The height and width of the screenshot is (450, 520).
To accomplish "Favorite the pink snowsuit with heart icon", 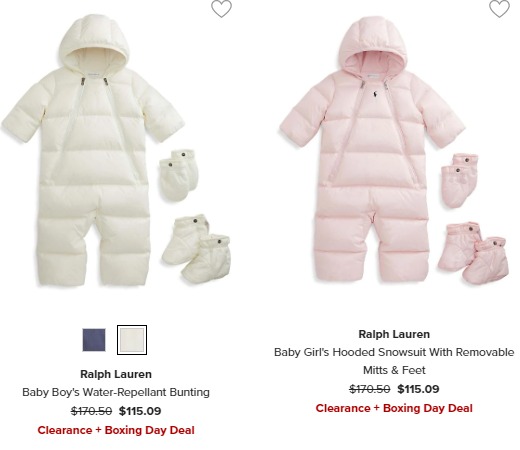I will 499,8.
